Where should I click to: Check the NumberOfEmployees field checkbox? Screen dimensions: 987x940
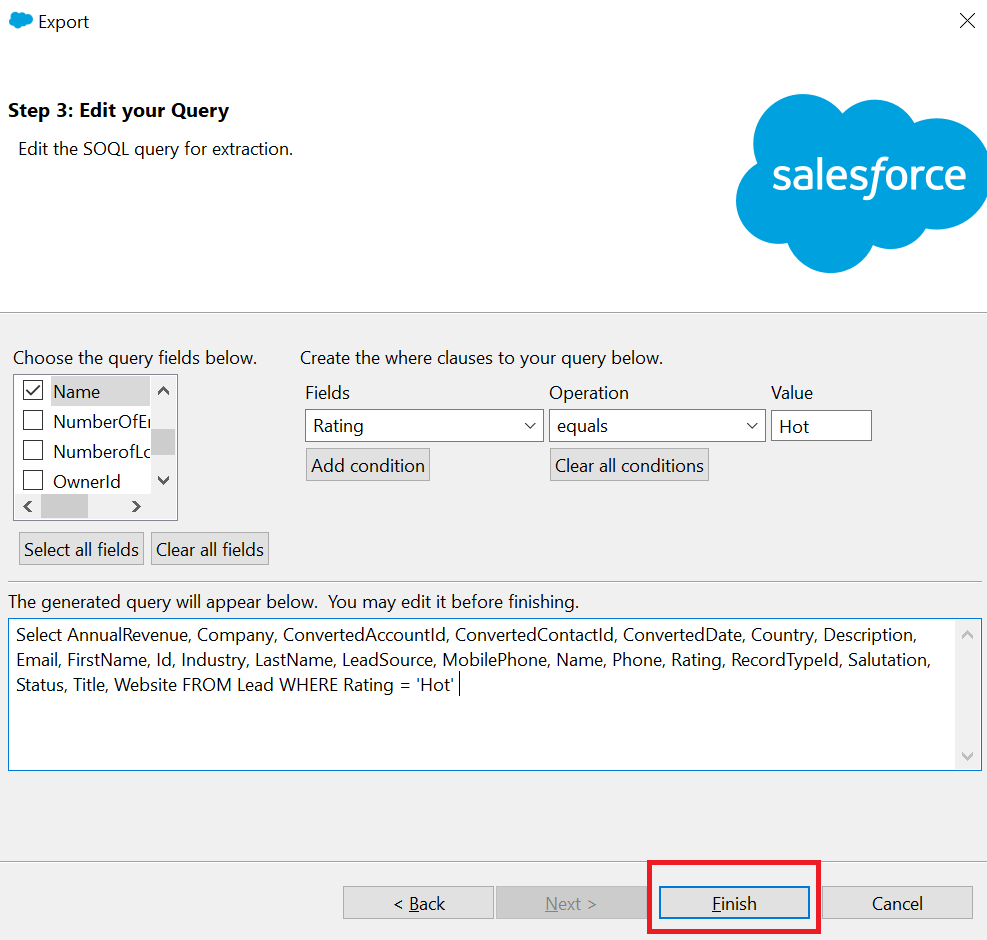pos(33,421)
